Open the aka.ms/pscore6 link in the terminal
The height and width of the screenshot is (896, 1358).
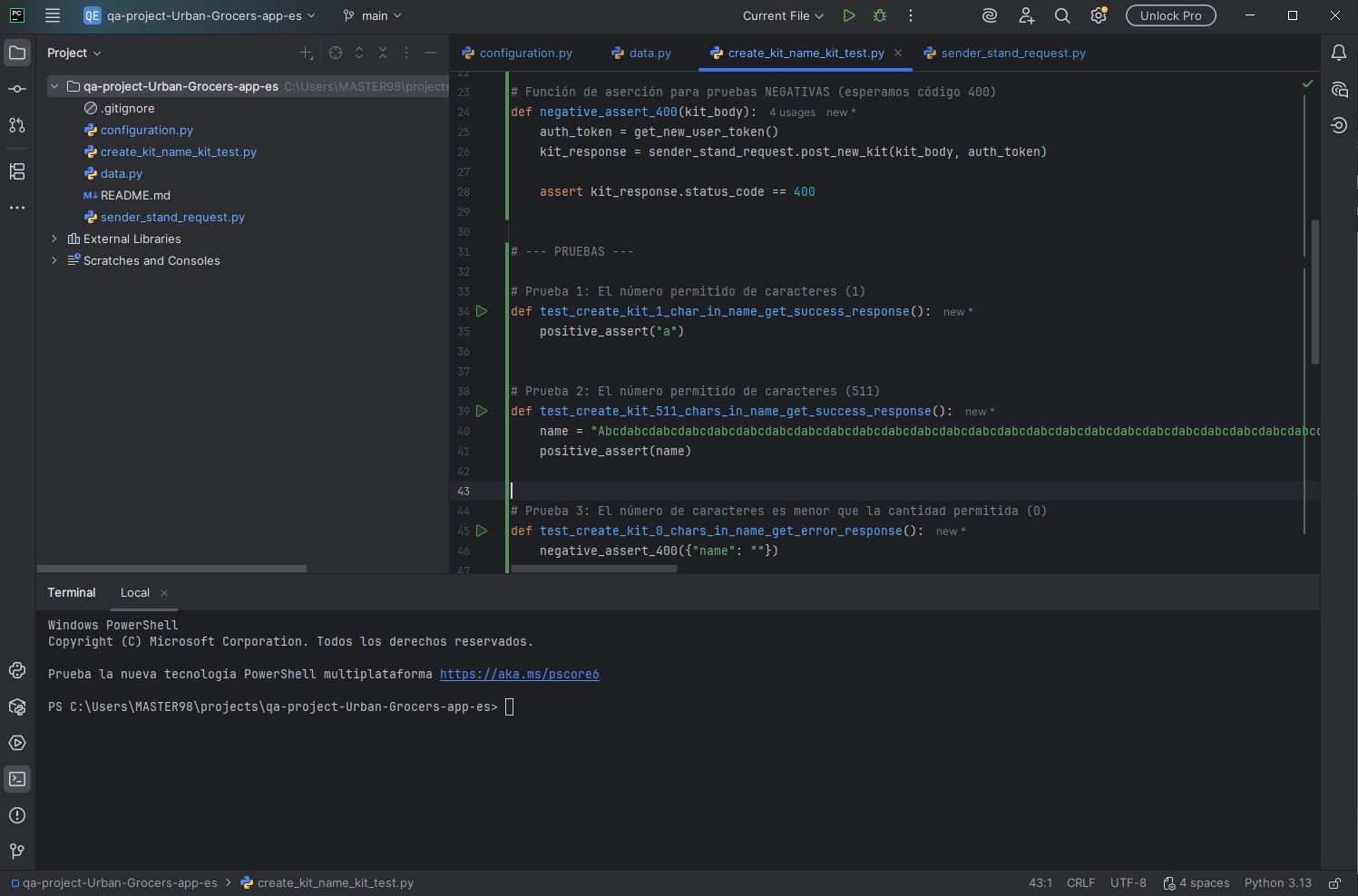(x=519, y=674)
